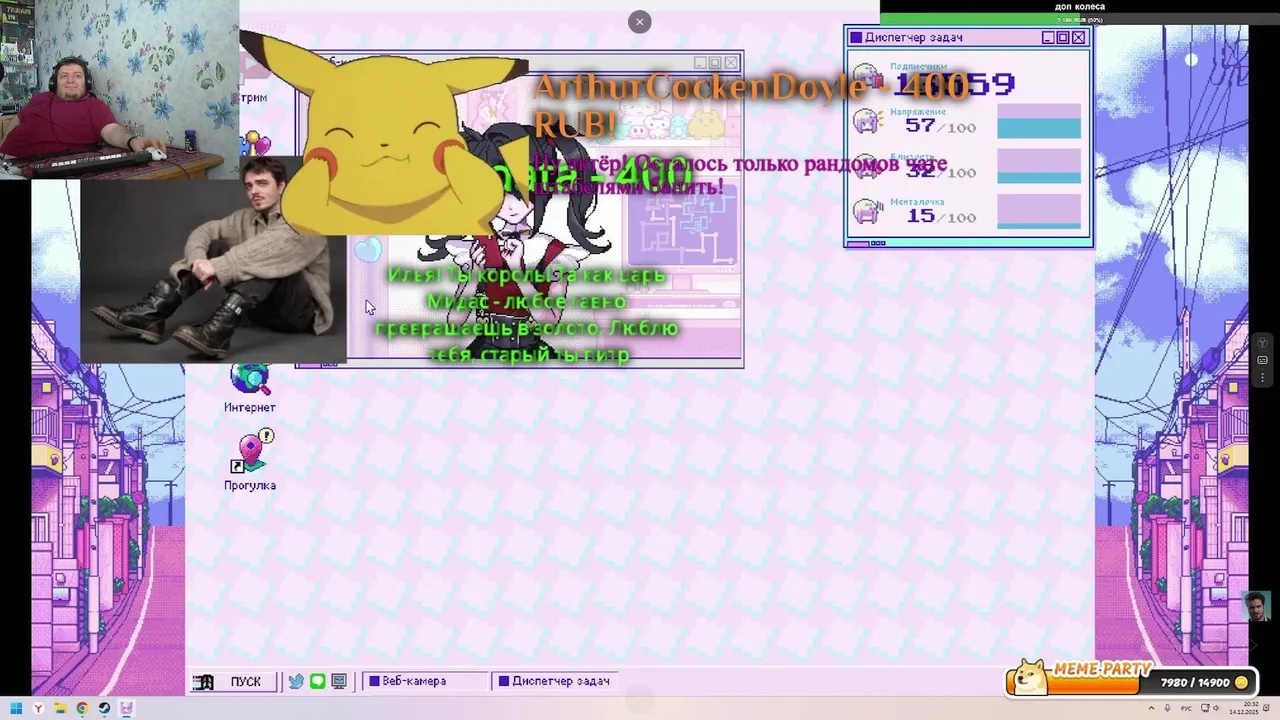The image size is (1280, 720).
Task: Click the Meme Party coin icon
Action: pyautogui.click(x=1241, y=683)
